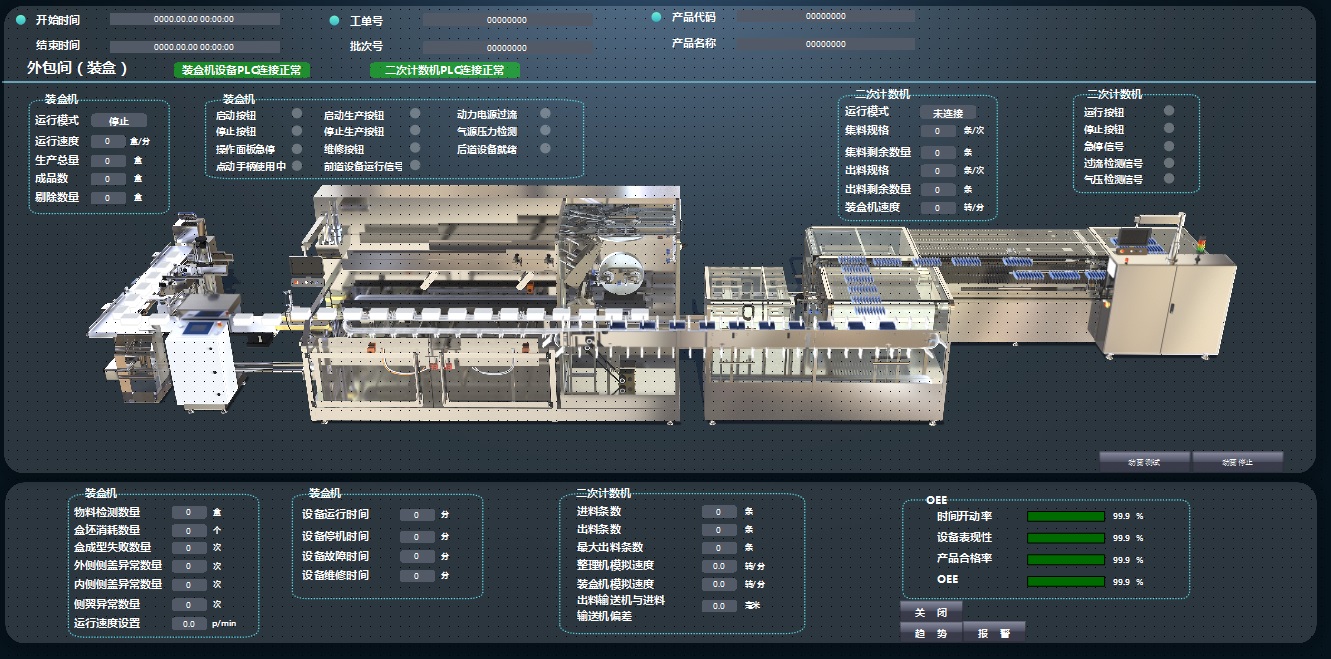This screenshot has width=1331, height=659.
Task: Click the 盒坯消耗数量 value field
Action: pyautogui.click(x=189, y=530)
